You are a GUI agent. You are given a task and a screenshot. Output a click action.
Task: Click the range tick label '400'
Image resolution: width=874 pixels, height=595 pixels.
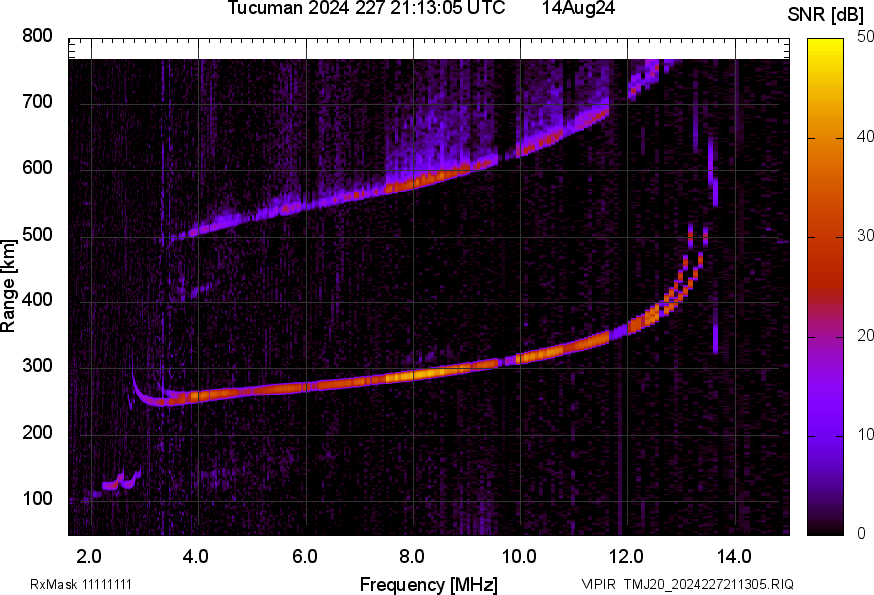37,300
